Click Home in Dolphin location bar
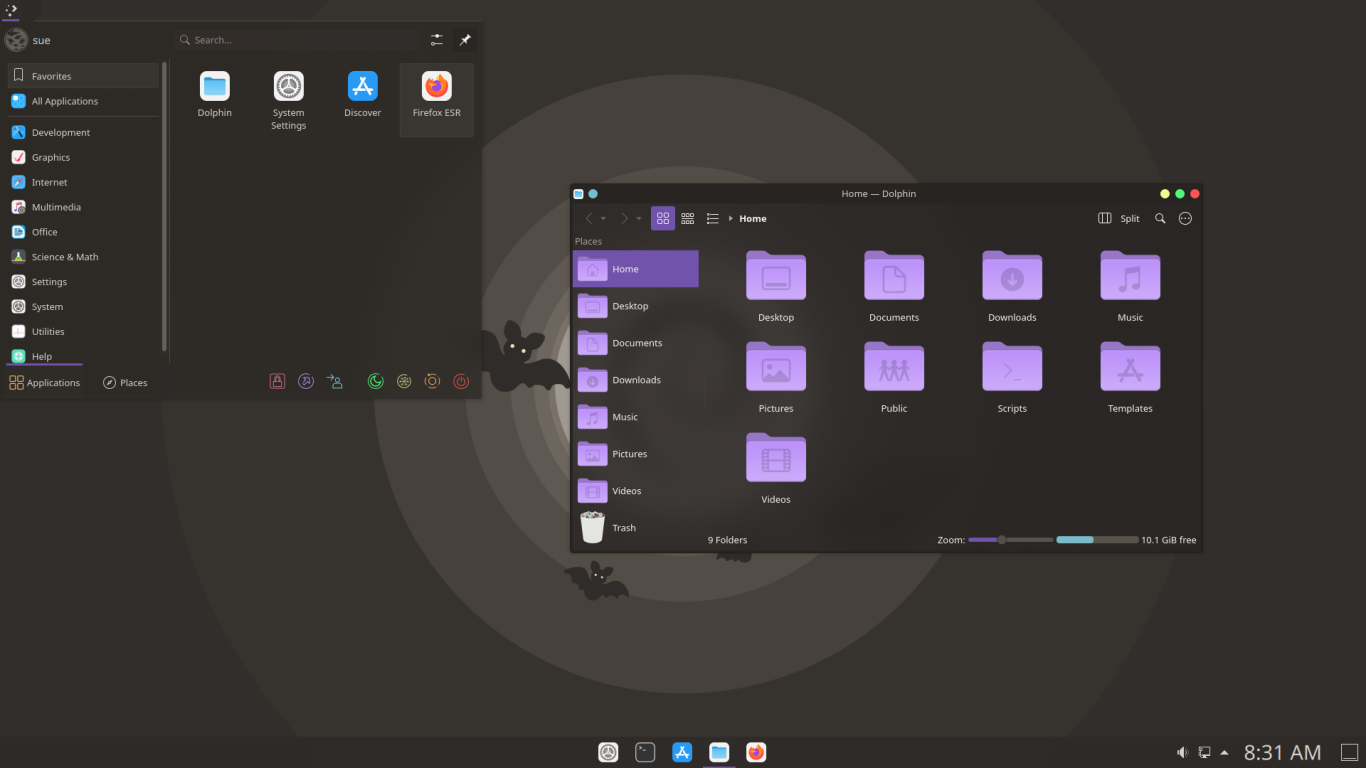This screenshot has width=1366, height=768. point(753,219)
